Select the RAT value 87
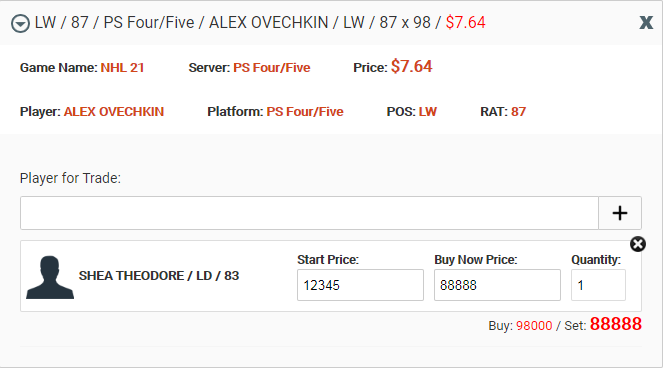Viewport: 663px width, 368px height. coord(518,112)
